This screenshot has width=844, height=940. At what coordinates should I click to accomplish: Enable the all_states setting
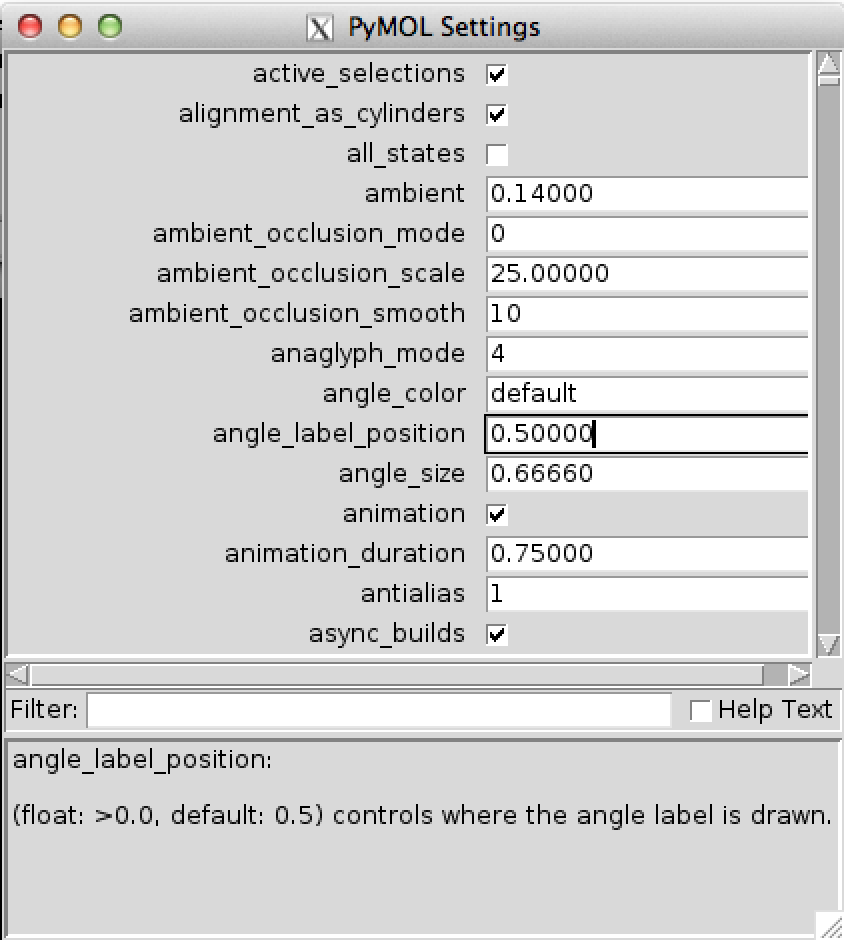click(497, 153)
